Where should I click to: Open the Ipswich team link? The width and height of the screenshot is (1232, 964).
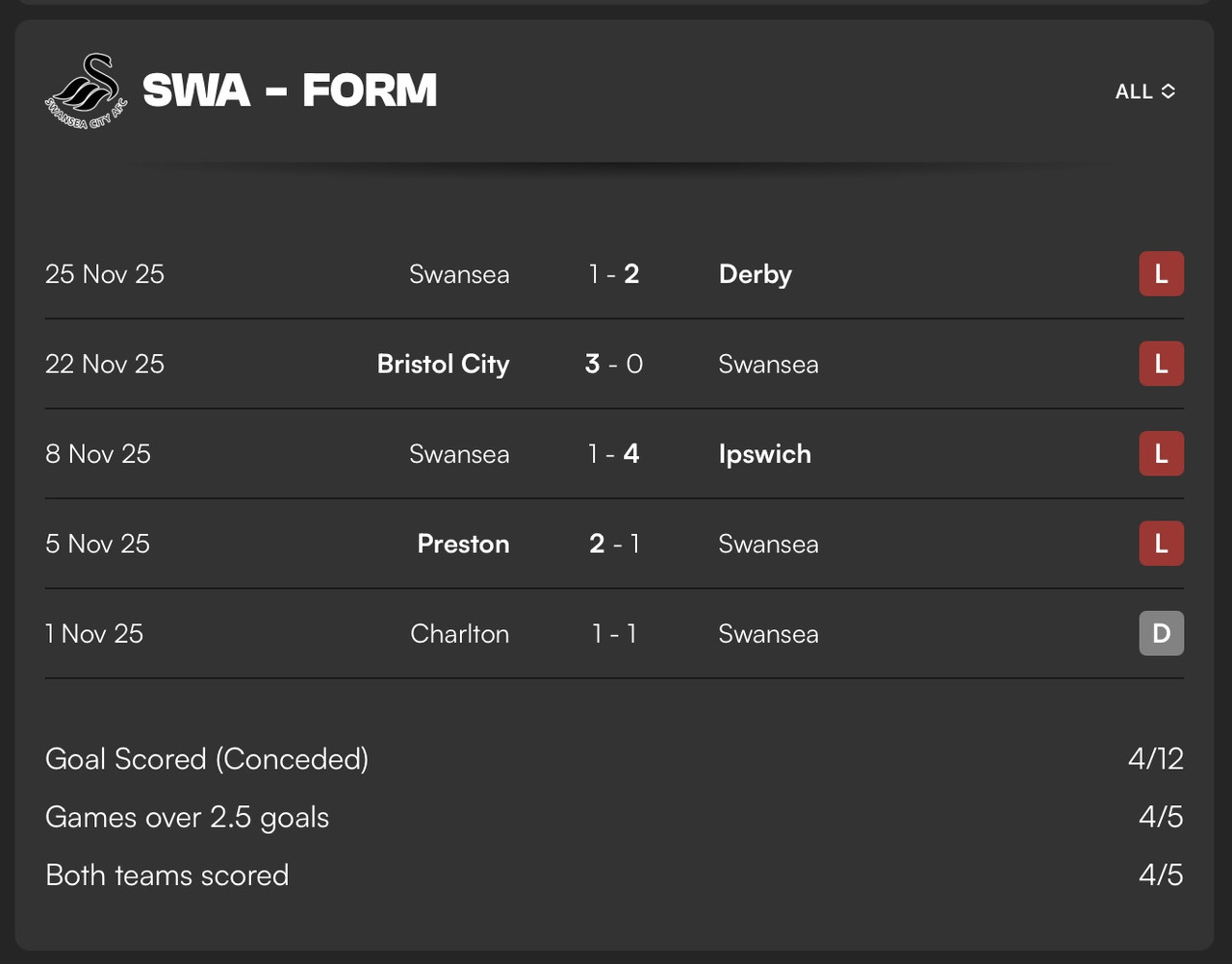pyautogui.click(x=764, y=454)
